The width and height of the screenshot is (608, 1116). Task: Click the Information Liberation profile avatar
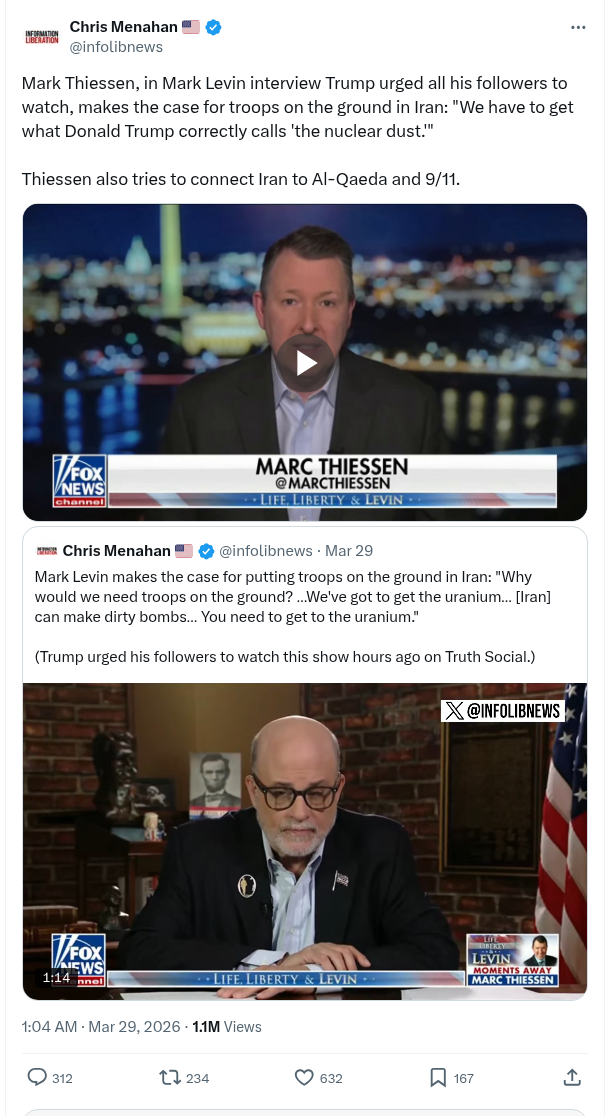pyautogui.click(x=42, y=37)
